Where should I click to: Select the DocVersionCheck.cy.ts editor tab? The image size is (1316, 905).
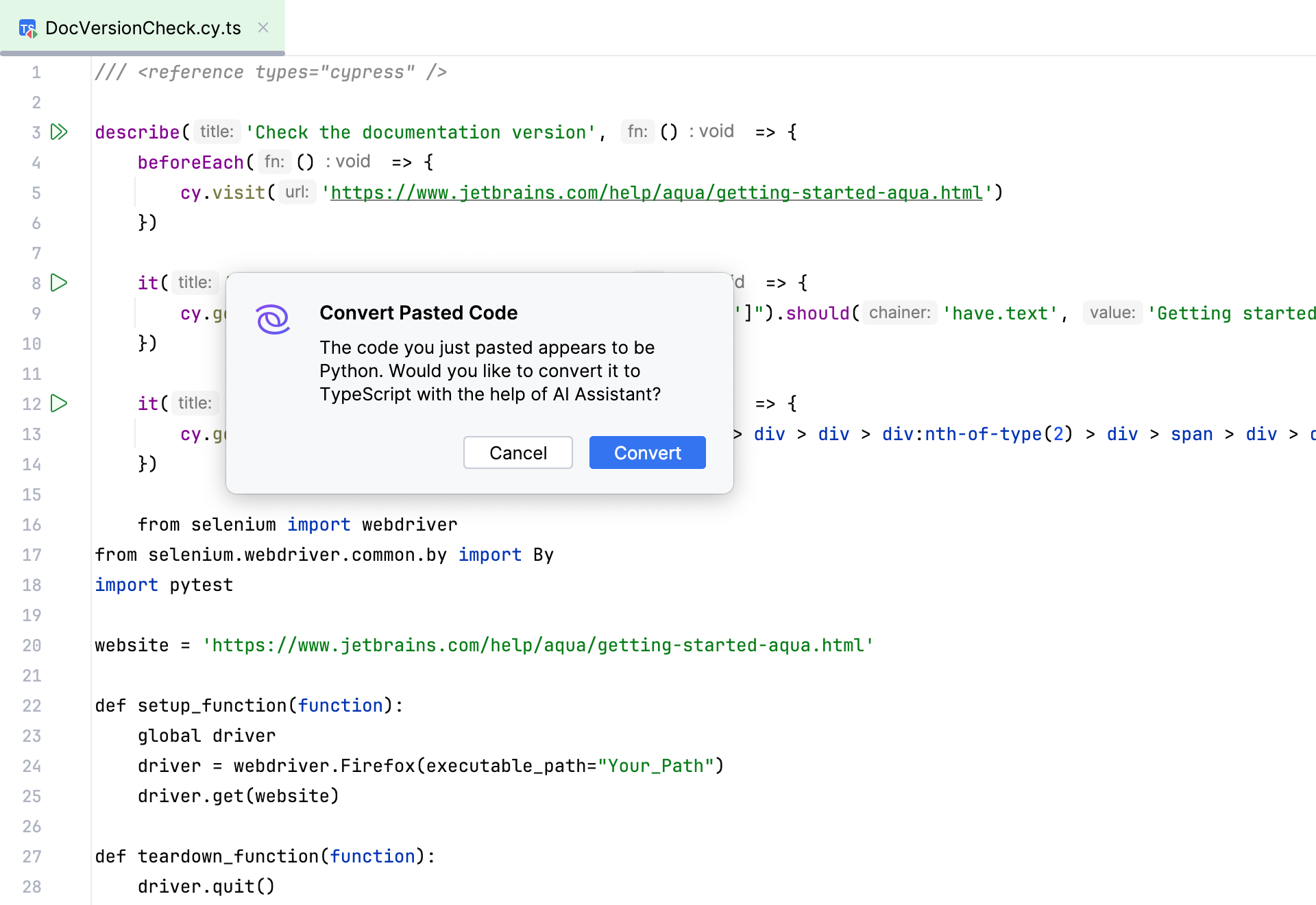143,28
